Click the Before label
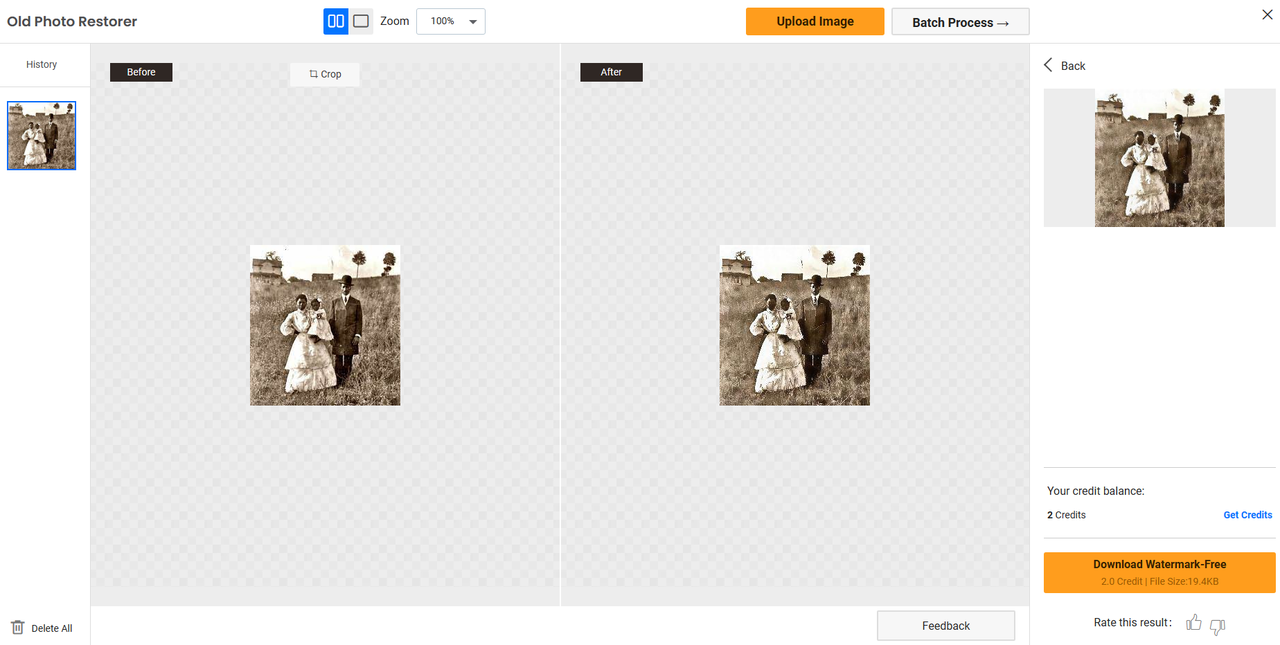Screen dimensions: 1280x645 (141, 72)
